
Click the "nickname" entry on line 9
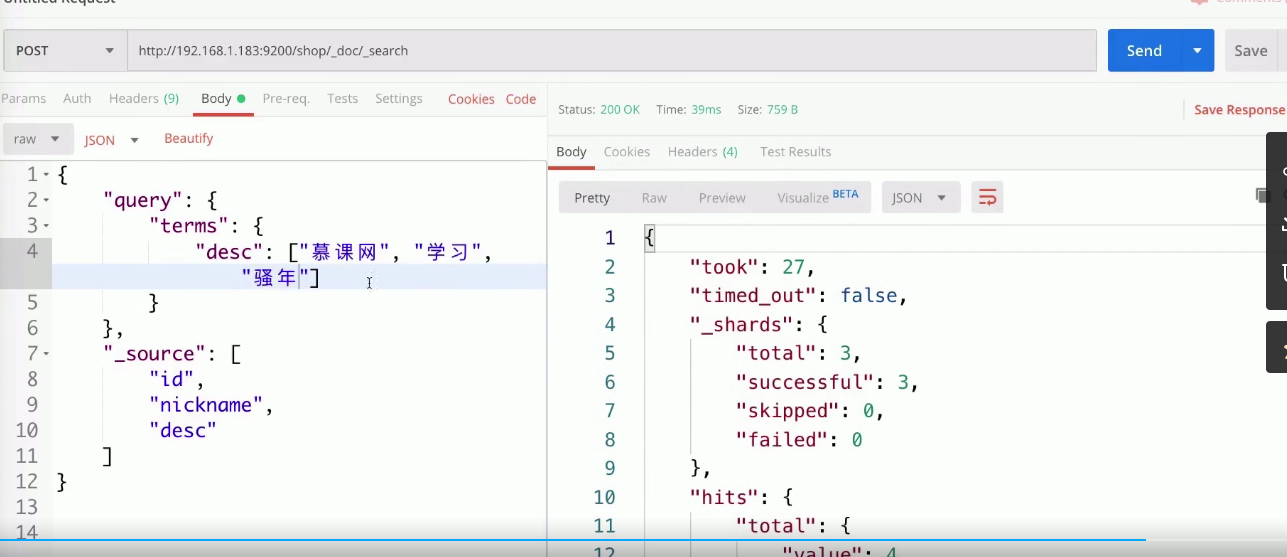pos(207,405)
